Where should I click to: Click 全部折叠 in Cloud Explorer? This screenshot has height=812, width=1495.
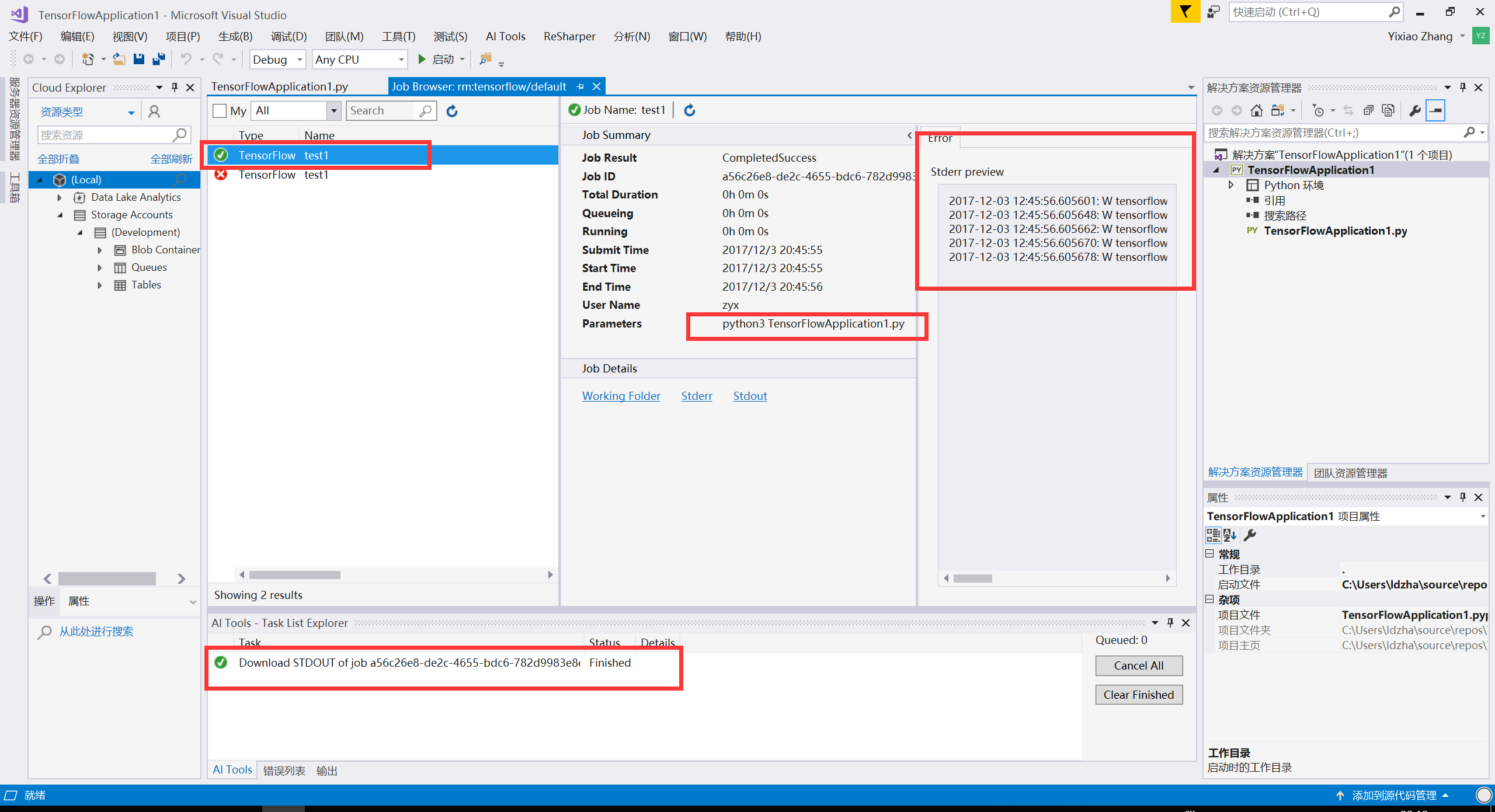tap(58, 159)
